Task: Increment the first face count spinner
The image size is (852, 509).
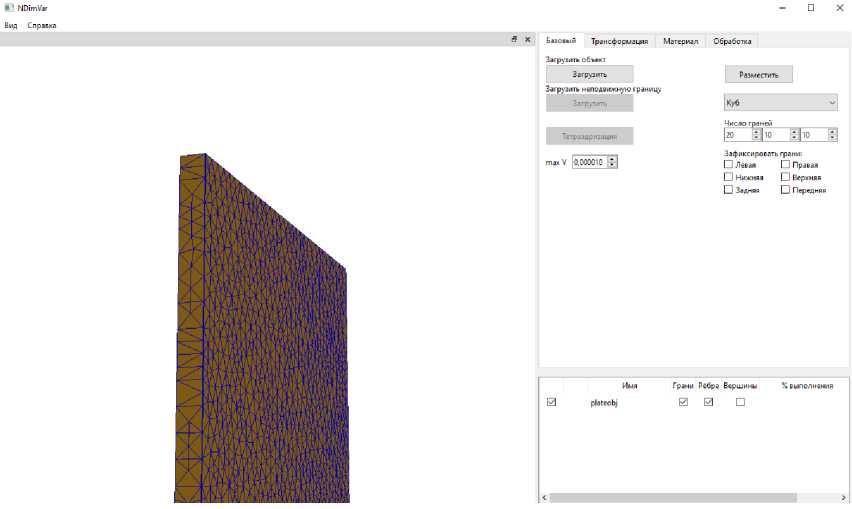Action: [755, 131]
